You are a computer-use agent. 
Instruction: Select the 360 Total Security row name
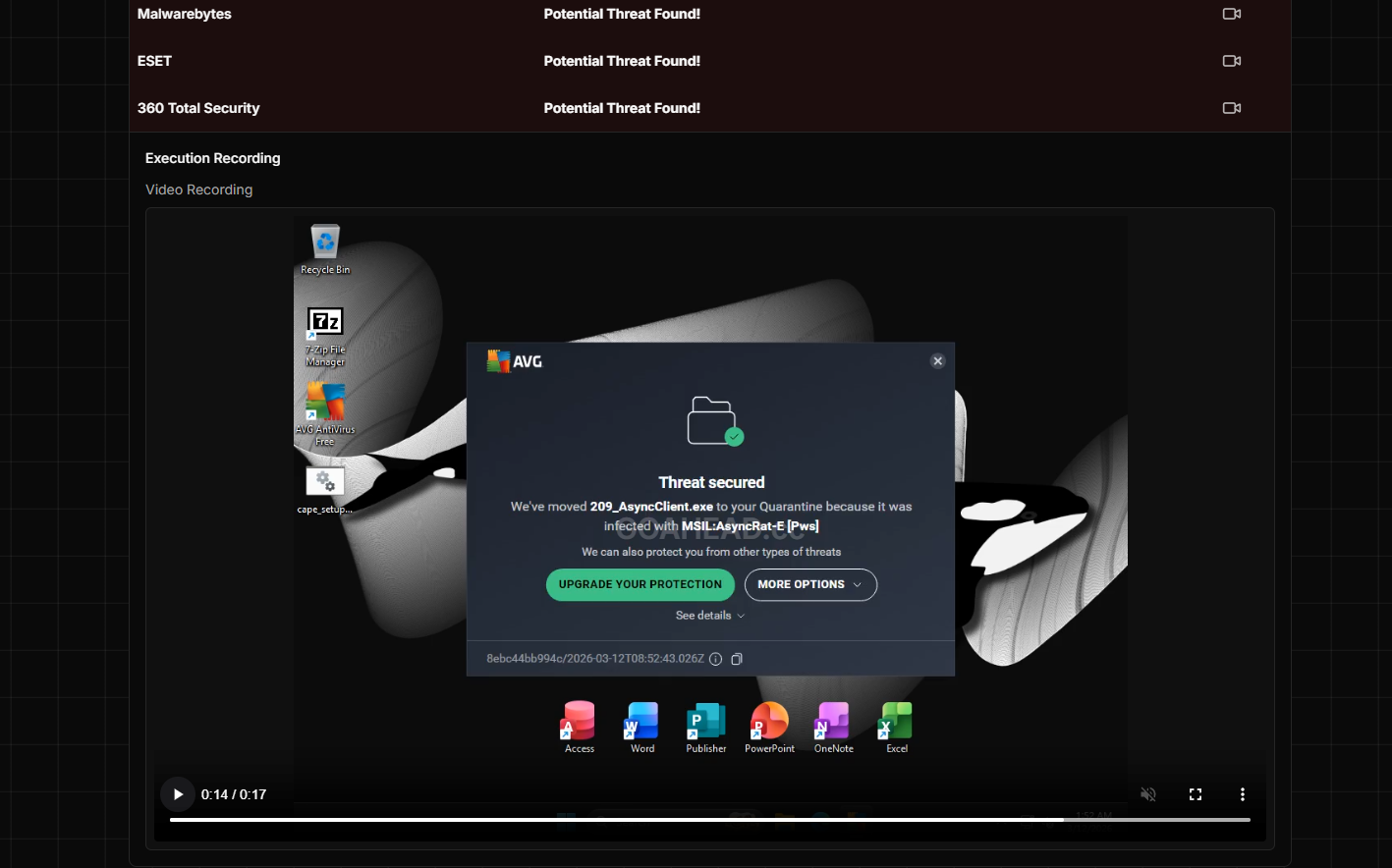click(x=198, y=108)
